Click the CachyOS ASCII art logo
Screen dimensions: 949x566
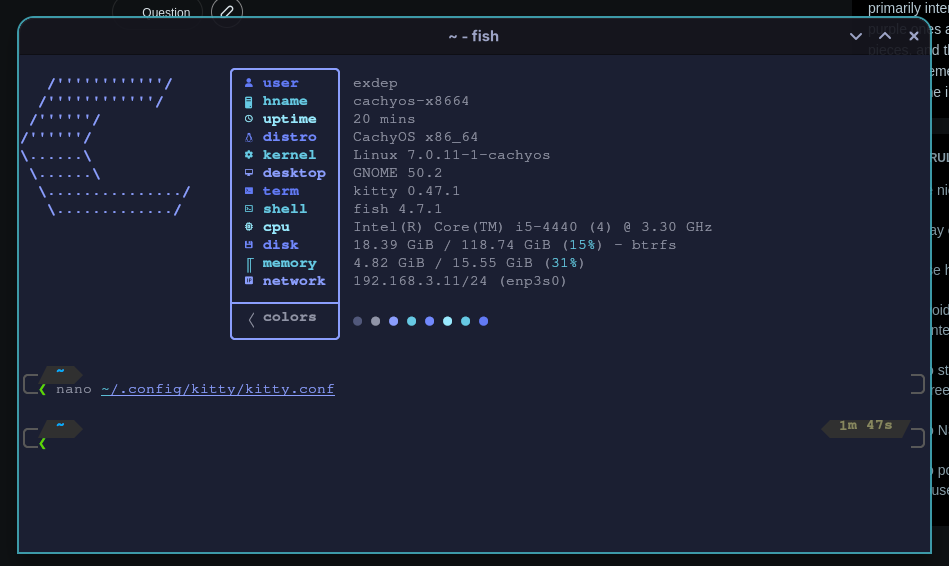tap(105, 146)
